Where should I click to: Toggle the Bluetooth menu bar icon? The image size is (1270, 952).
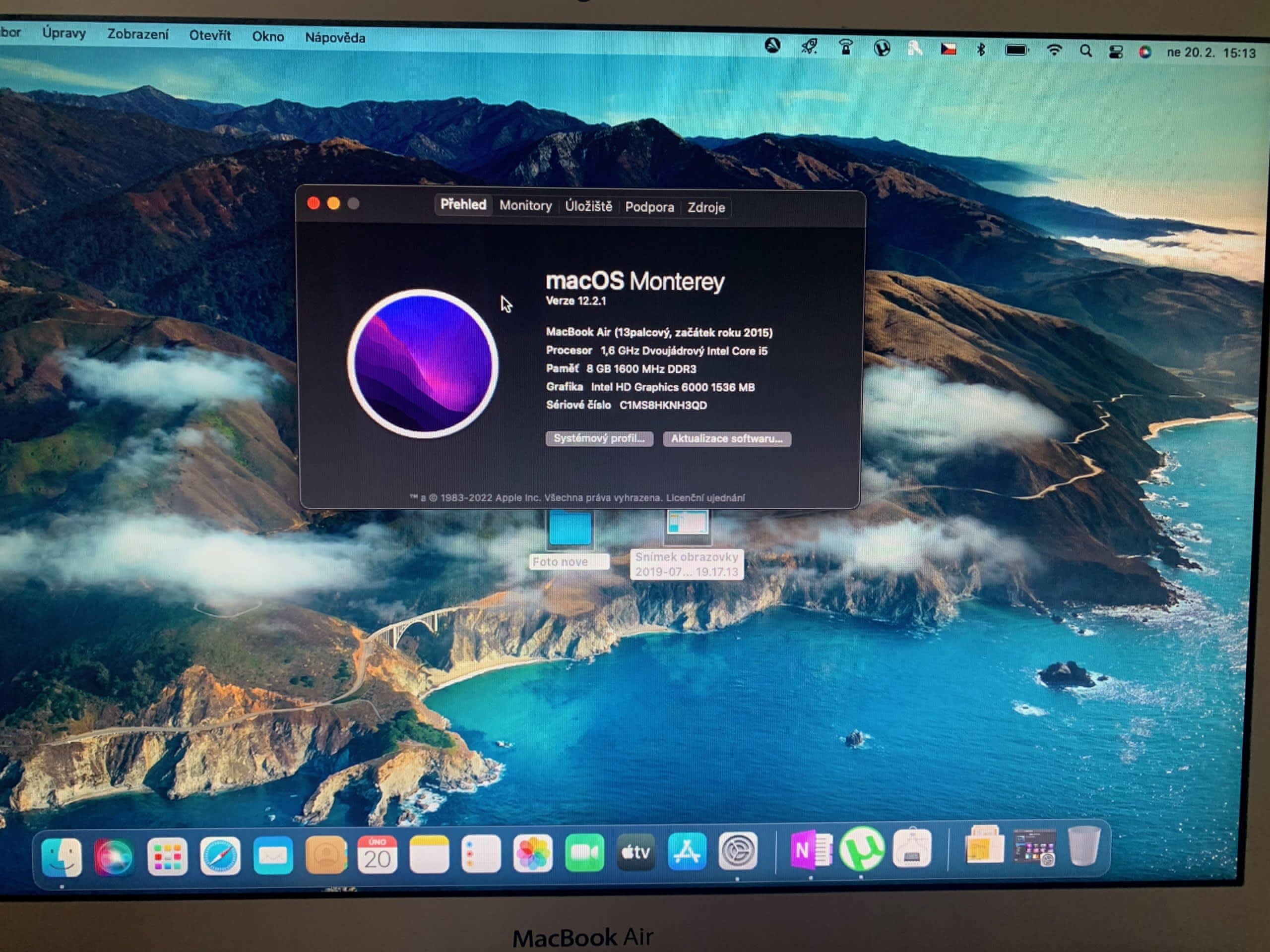tap(981, 50)
